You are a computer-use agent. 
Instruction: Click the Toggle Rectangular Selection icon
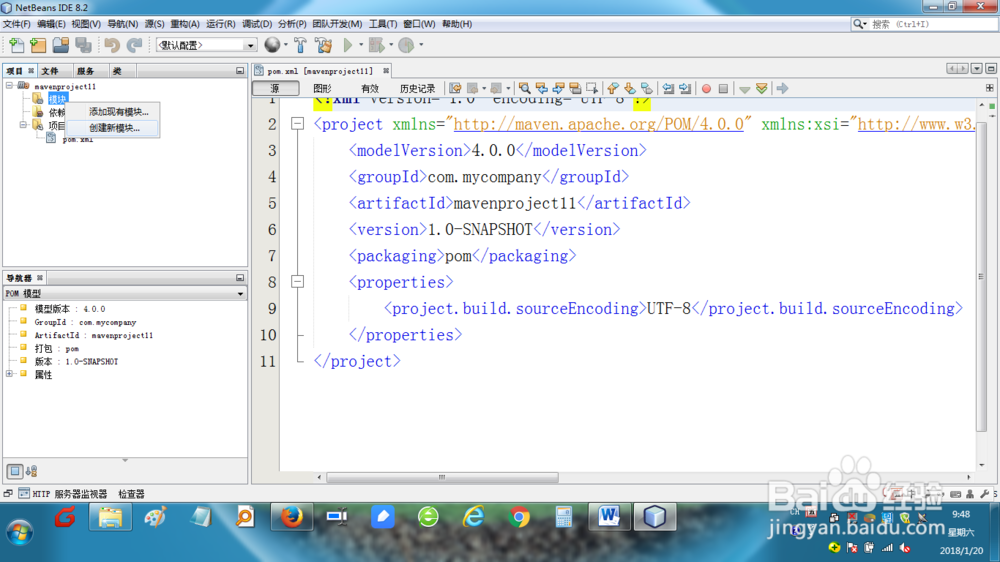tap(592, 88)
